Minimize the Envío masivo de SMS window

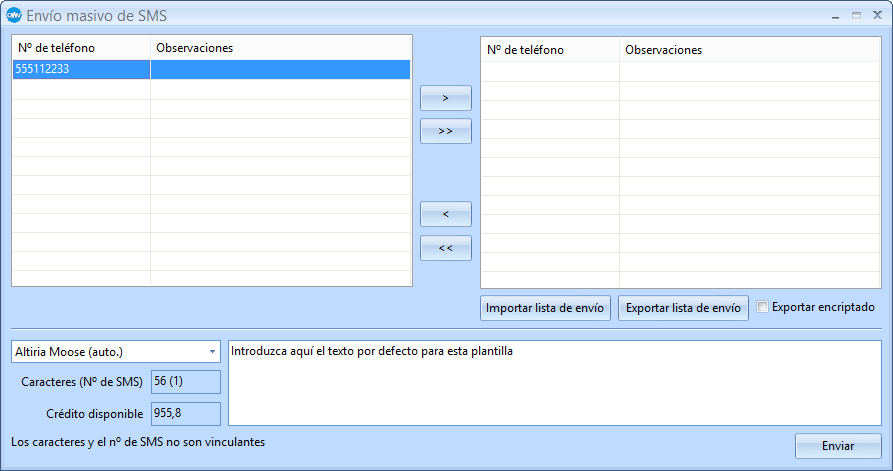pyautogui.click(x=835, y=15)
